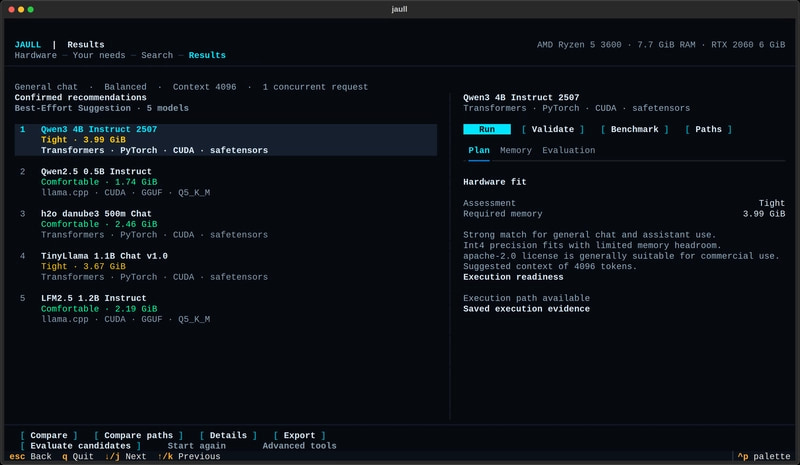Click 'Best-Effort Suggestion · 5 models' text
This screenshot has height=465, width=800.
102,108
